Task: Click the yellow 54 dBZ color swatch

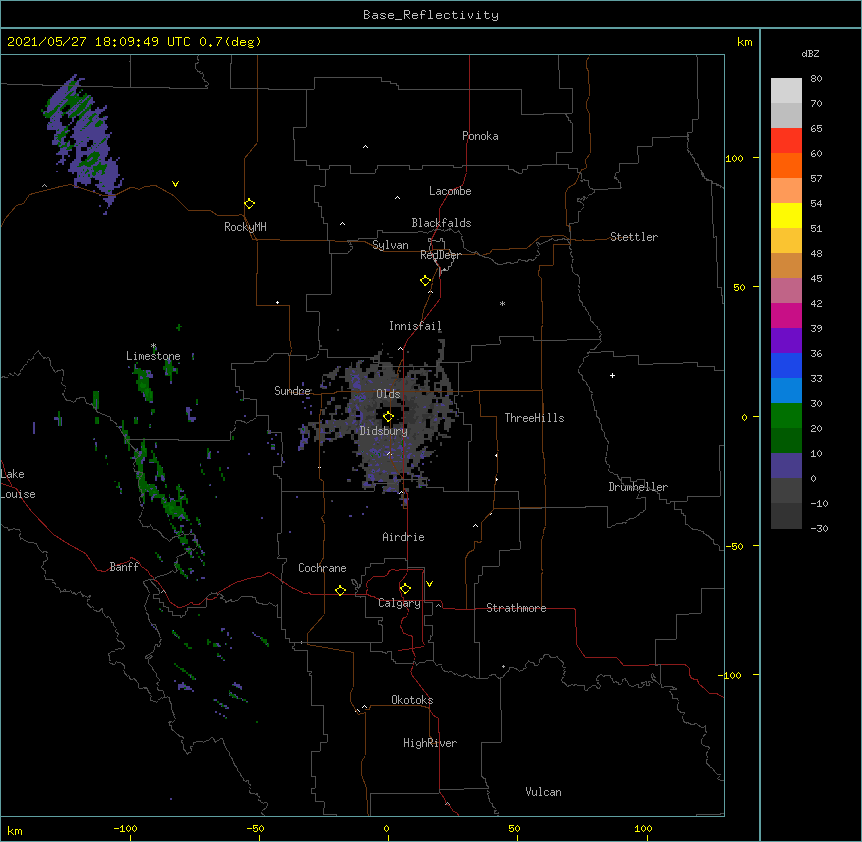Action: click(786, 215)
